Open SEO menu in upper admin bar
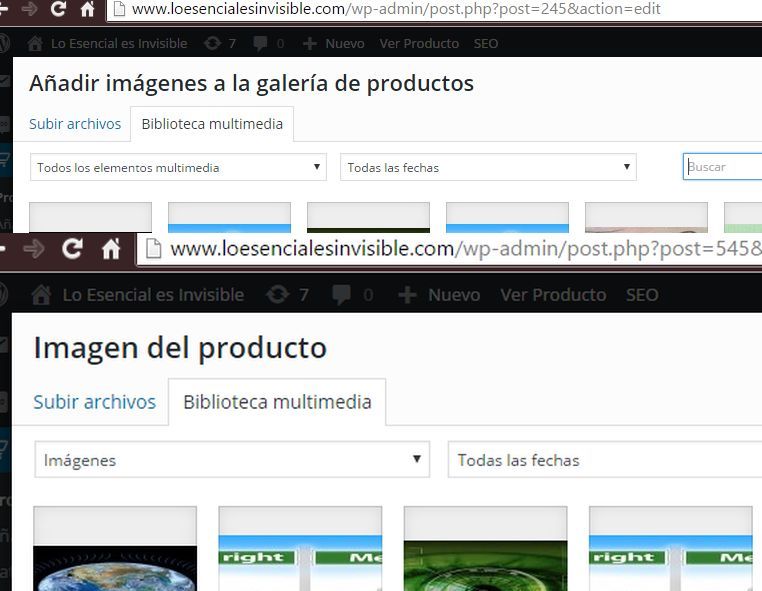762x591 pixels. point(486,43)
